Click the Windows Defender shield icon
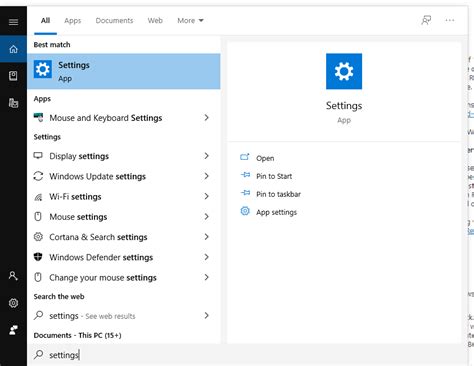Screen dimensions: 474x366 click(x=38, y=257)
